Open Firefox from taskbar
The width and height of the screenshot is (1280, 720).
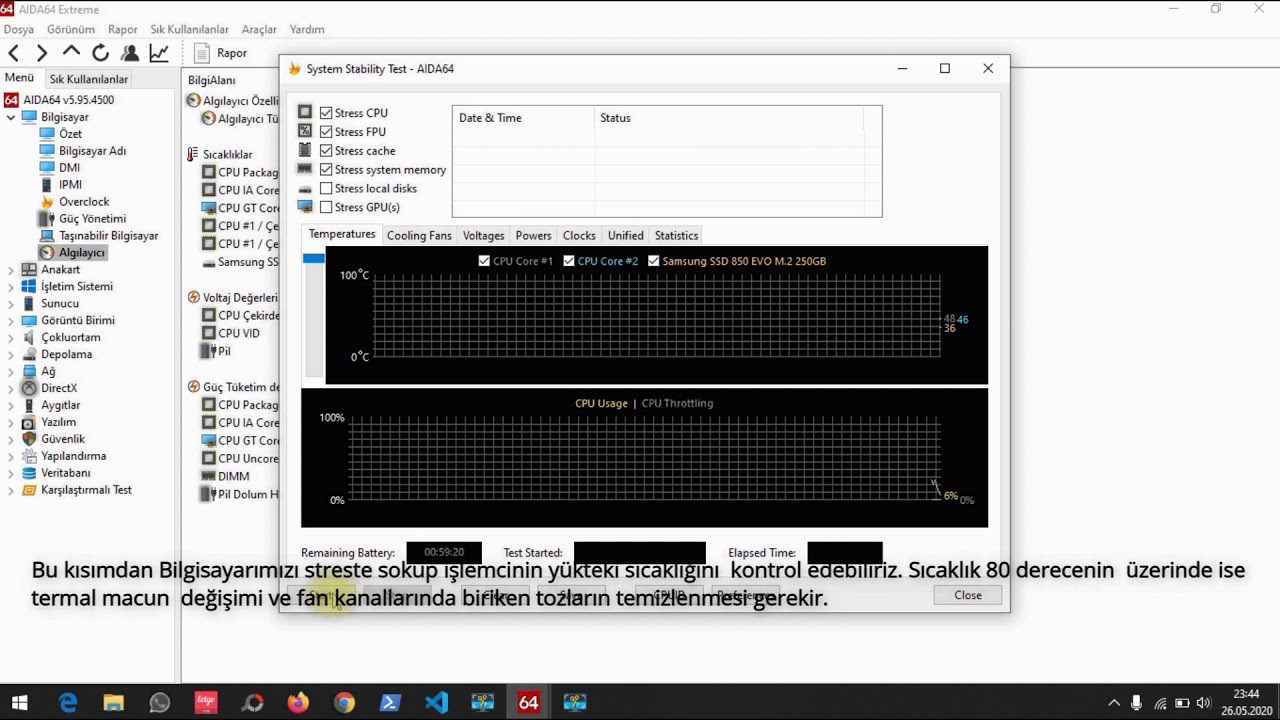[x=298, y=702]
